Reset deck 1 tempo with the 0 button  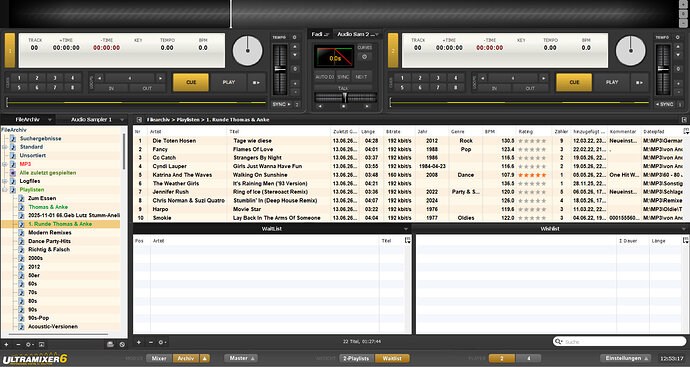(x=295, y=69)
